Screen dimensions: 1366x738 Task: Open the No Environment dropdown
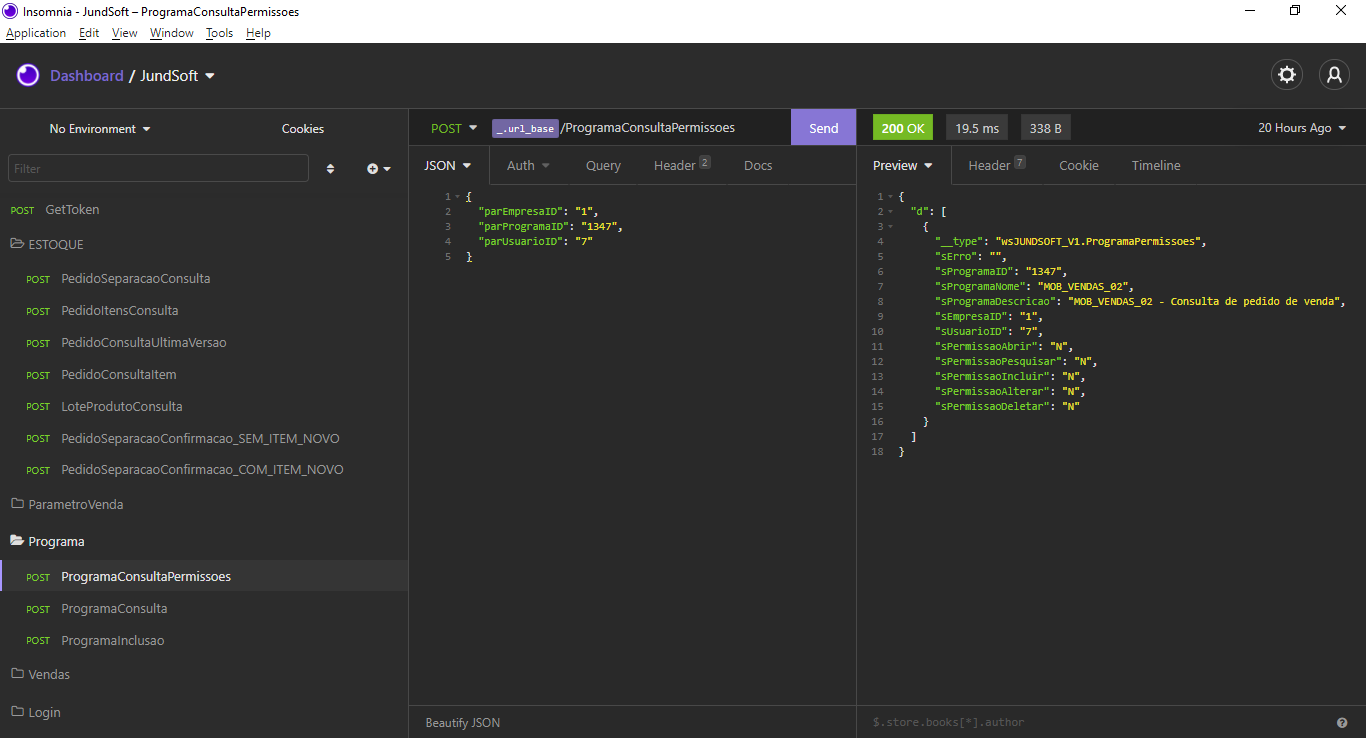click(x=100, y=129)
